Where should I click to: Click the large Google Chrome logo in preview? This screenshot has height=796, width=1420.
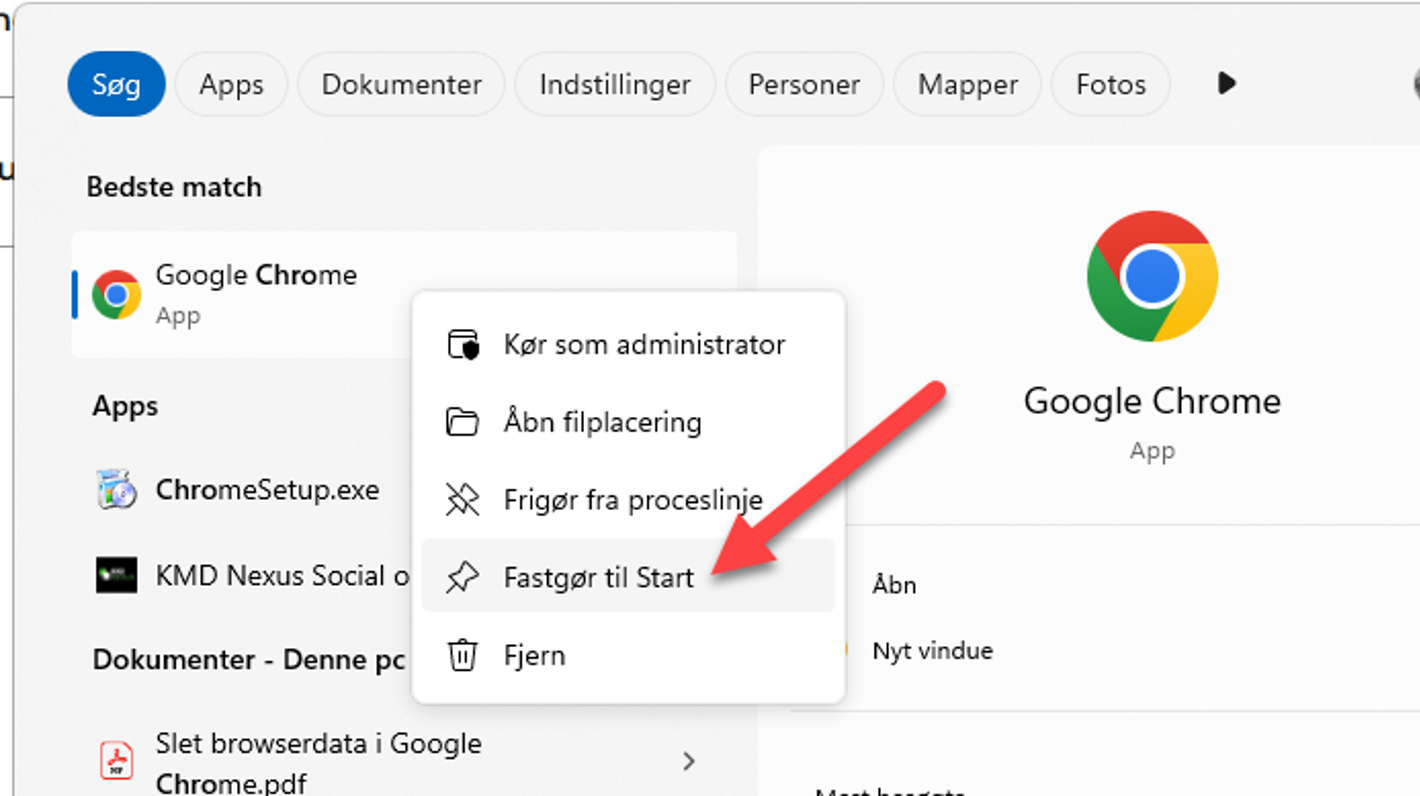tap(1152, 277)
